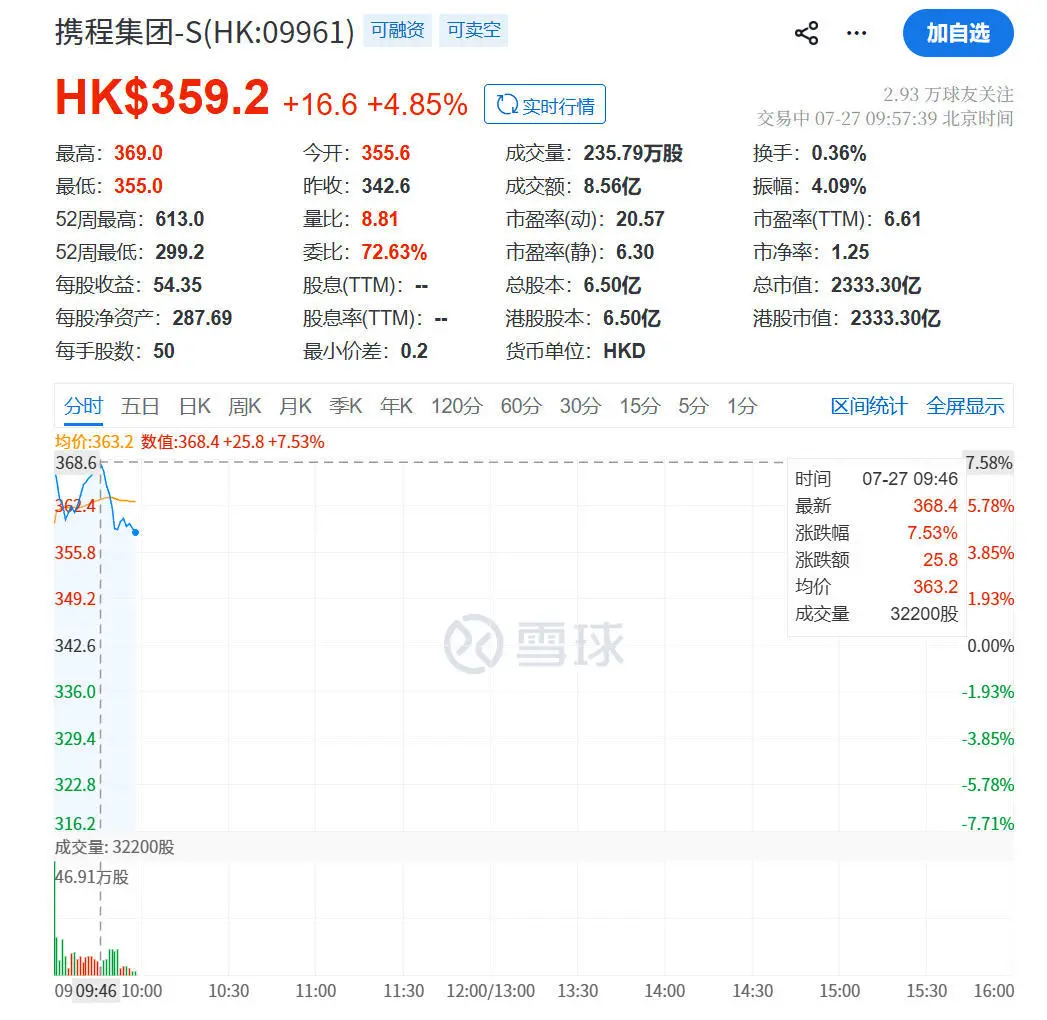Click the 总股本 value 6.50亿
Viewport: 1047px width, 1020px height.
click(x=612, y=285)
